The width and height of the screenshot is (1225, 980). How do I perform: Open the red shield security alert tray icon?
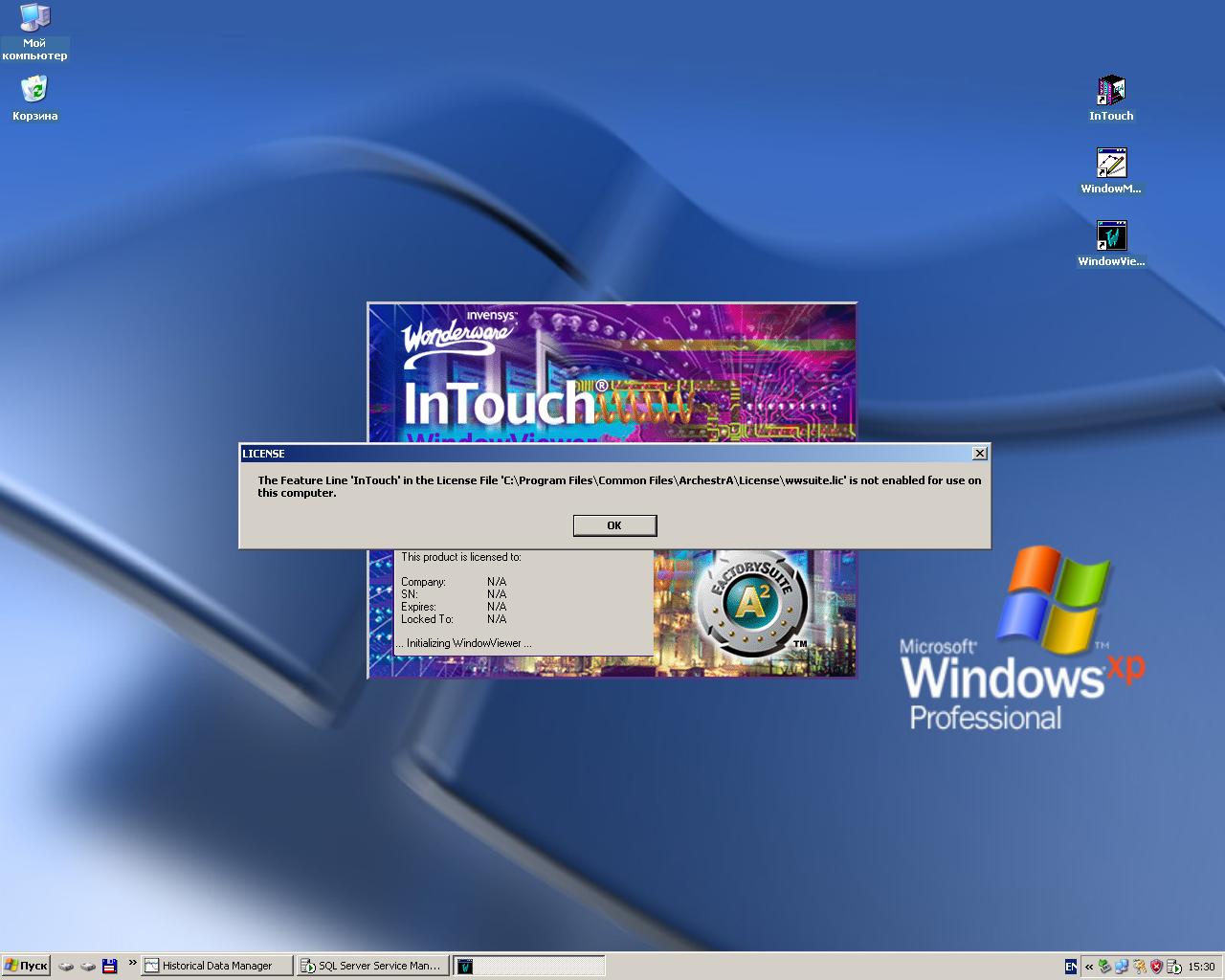click(1156, 967)
